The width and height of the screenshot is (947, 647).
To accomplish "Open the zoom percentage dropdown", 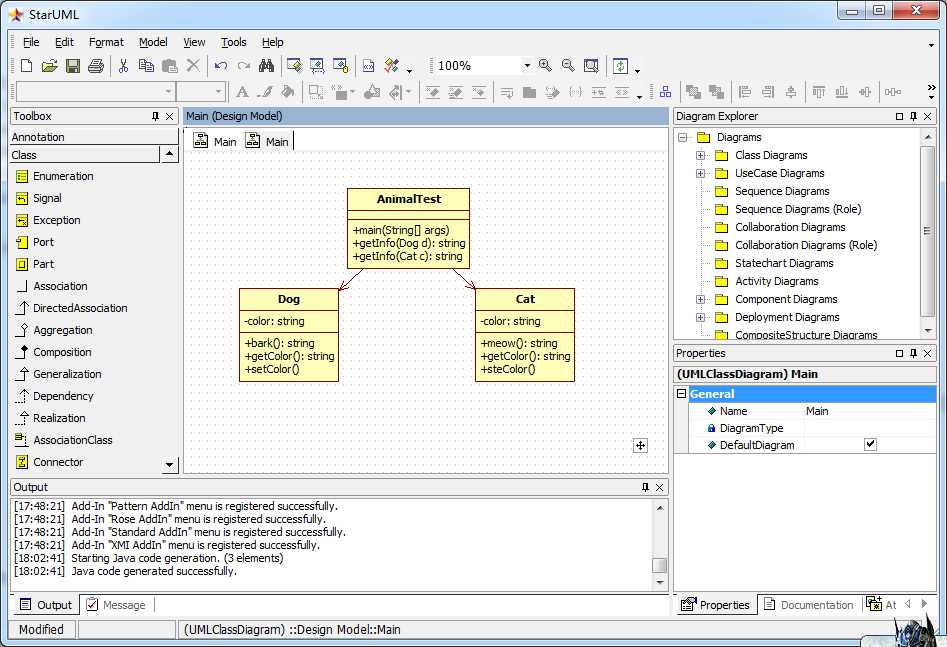I will coord(527,65).
